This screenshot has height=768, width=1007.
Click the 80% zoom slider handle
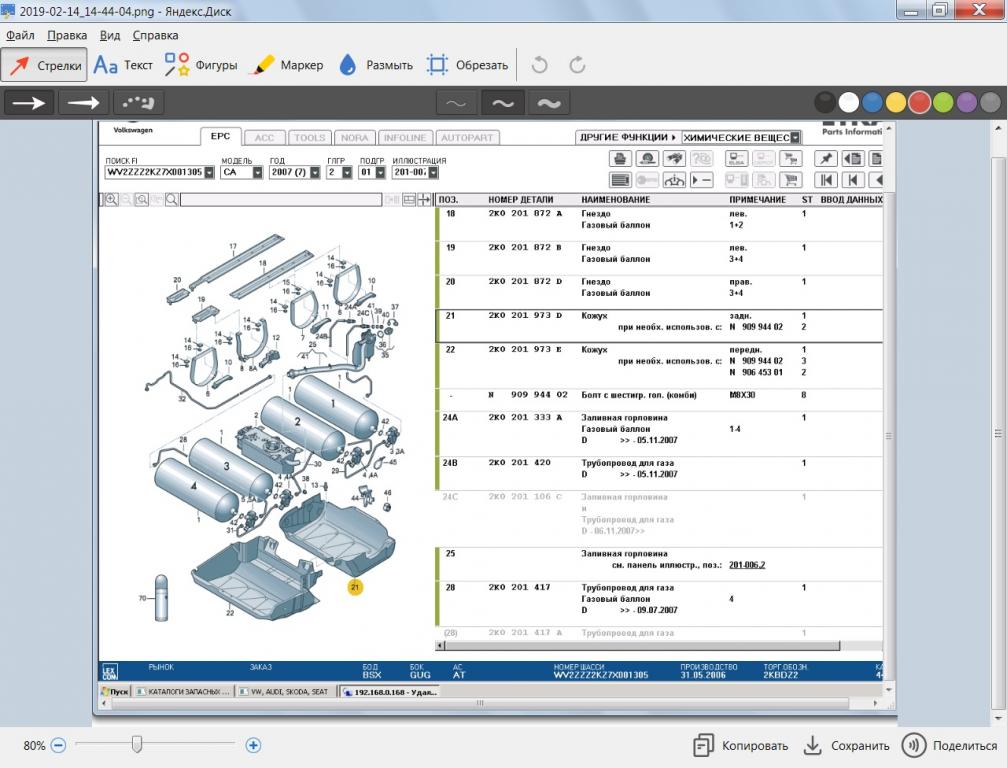[136, 744]
